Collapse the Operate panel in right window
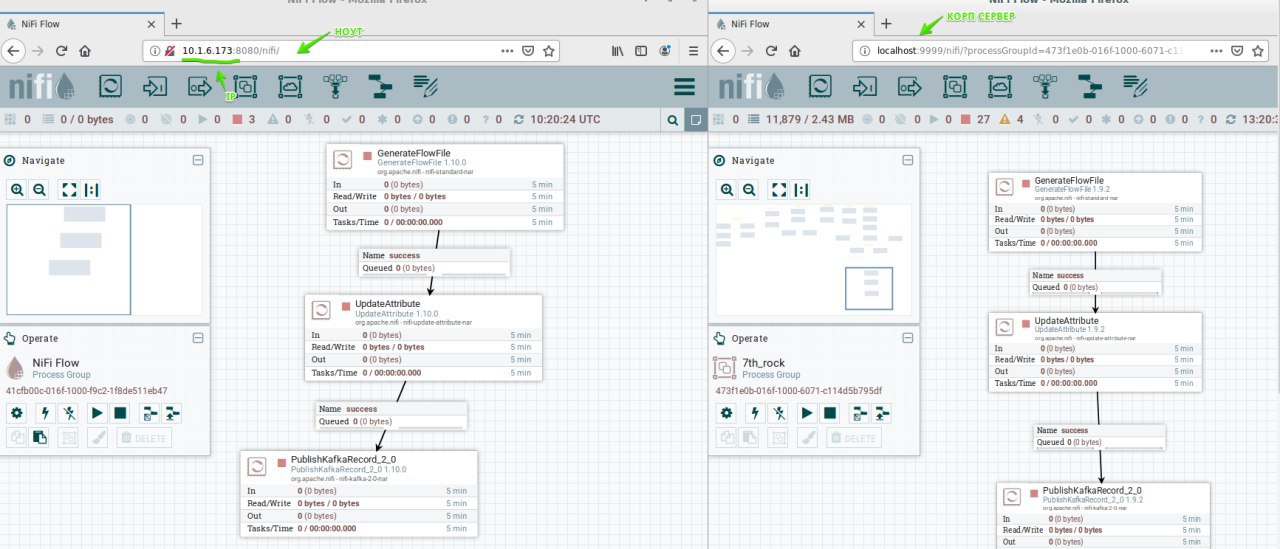Viewport: 1280px width, 549px height. (x=907, y=338)
